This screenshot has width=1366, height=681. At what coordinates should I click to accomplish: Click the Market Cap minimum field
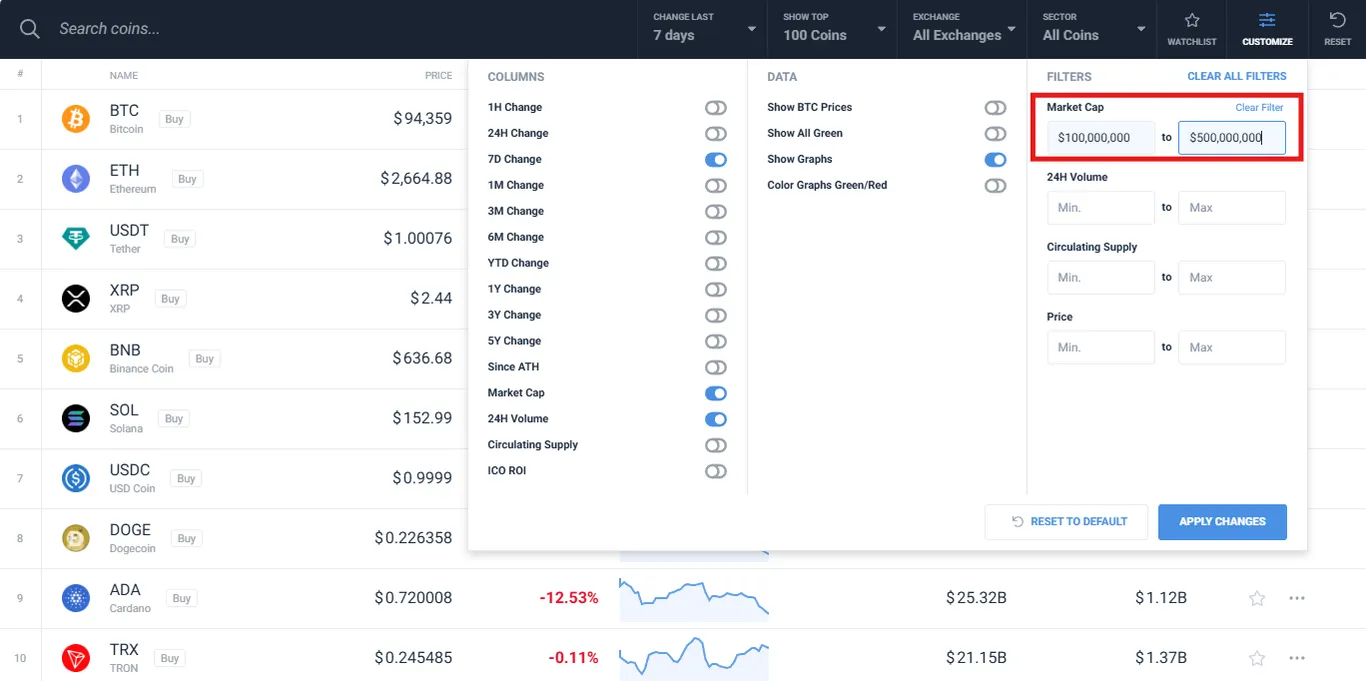pyautogui.click(x=1100, y=138)
